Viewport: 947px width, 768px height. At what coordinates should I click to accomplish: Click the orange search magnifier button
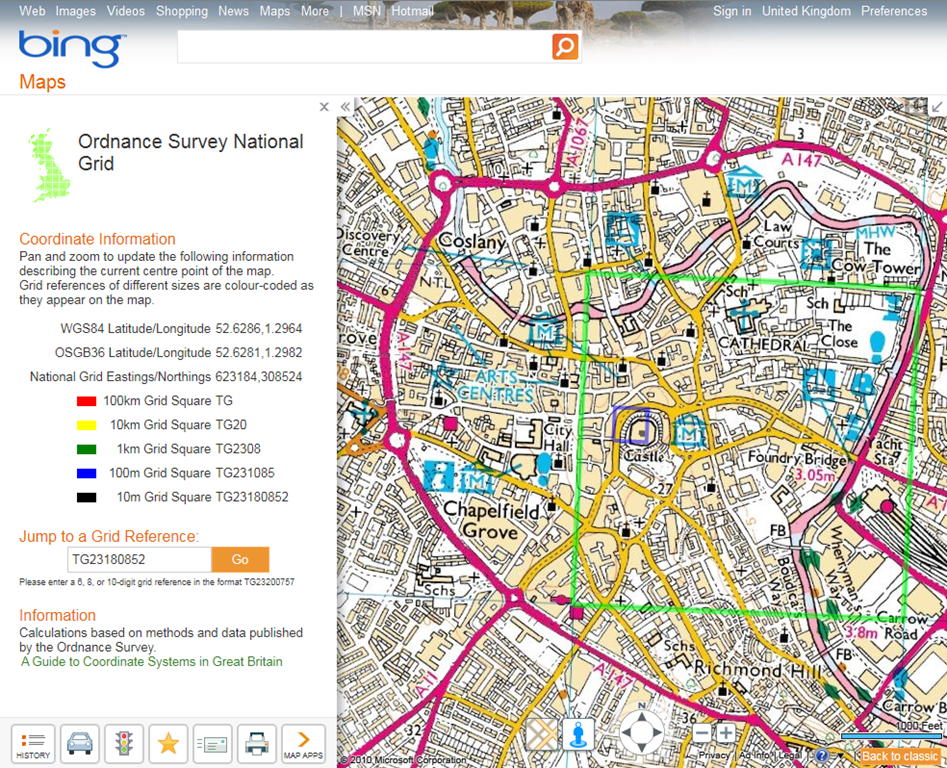(565, 46)
